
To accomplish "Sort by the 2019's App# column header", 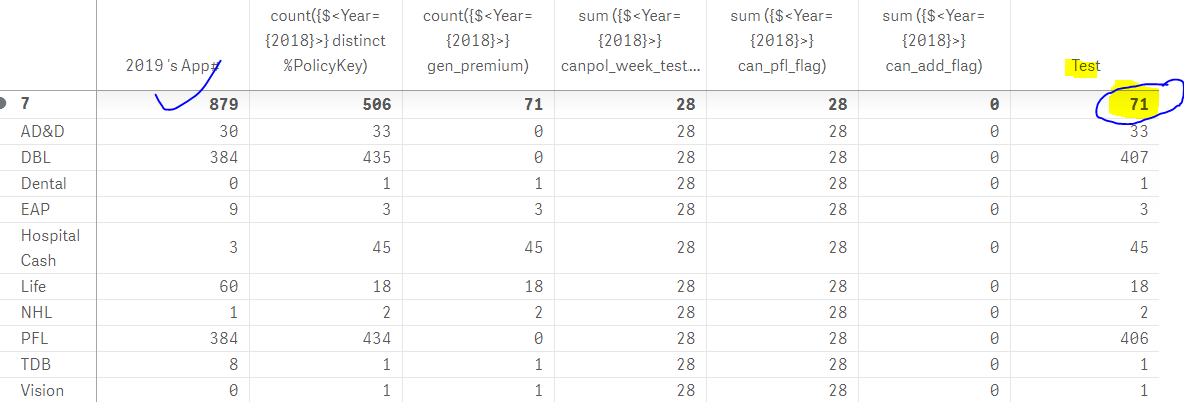I will tap(173, 66).
